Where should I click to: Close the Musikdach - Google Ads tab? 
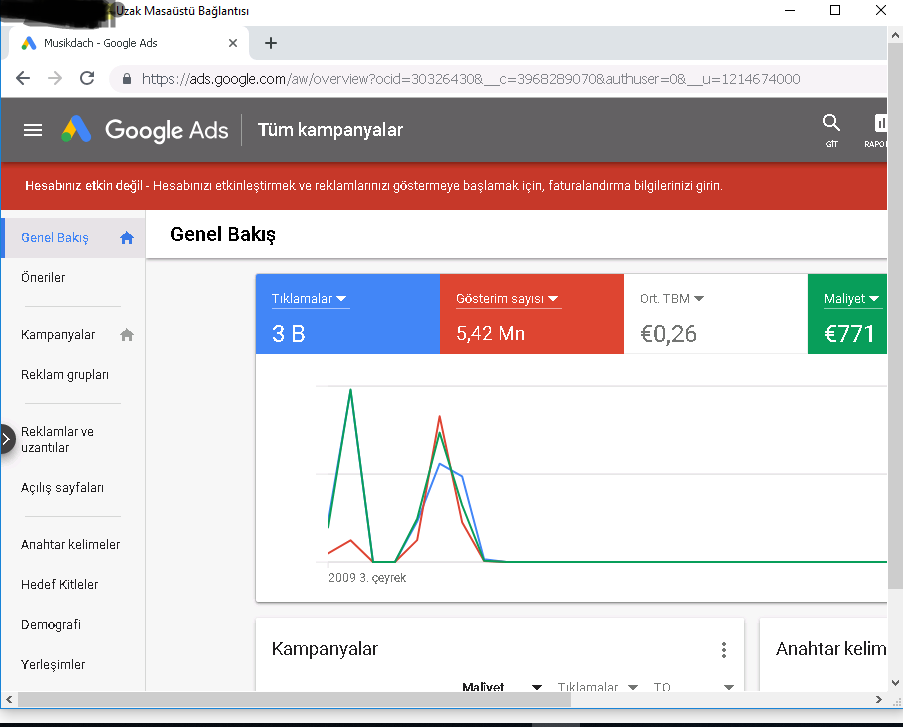pos(233,43)
